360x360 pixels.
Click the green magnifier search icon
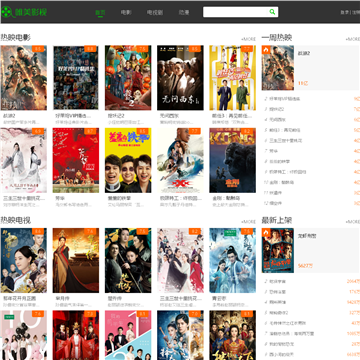click(272, 12)
